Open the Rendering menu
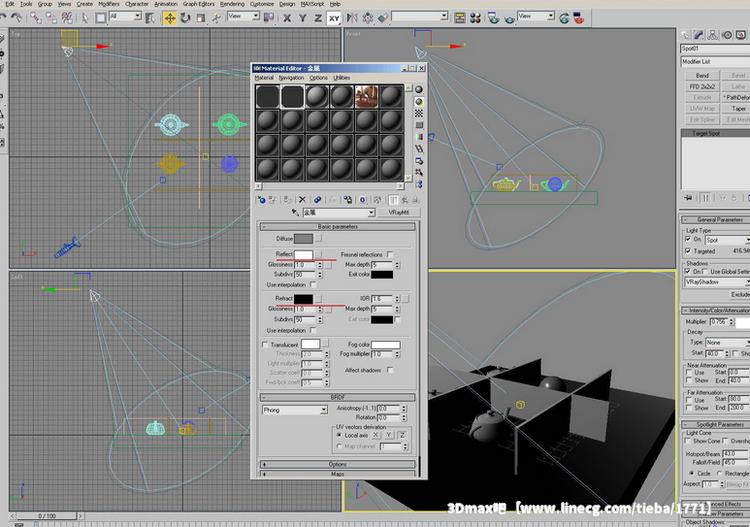The height and width of the screenshot is (527, 750). (x=232, y=4)
